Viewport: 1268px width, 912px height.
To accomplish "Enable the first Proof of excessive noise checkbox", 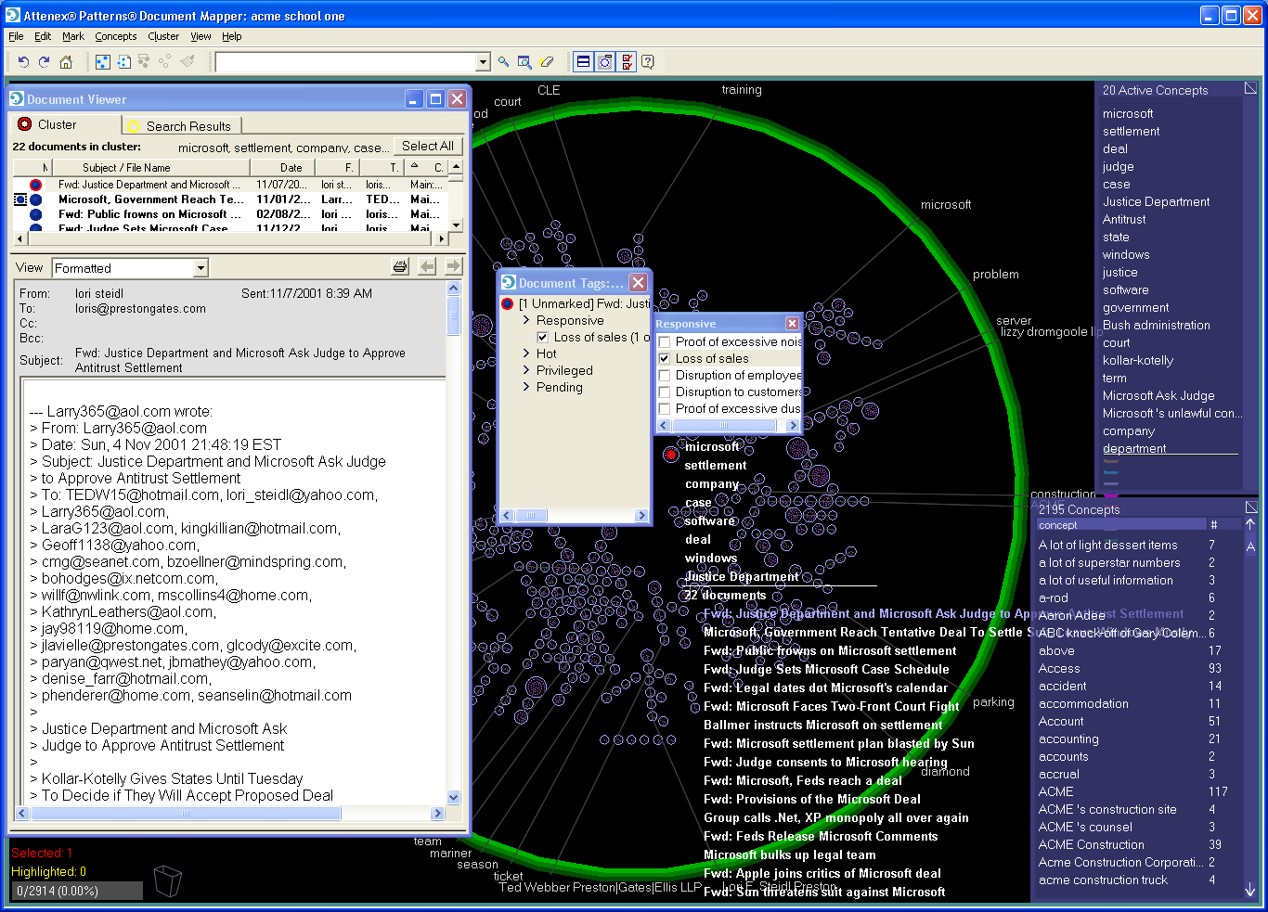I will click(x=664, y=342).
